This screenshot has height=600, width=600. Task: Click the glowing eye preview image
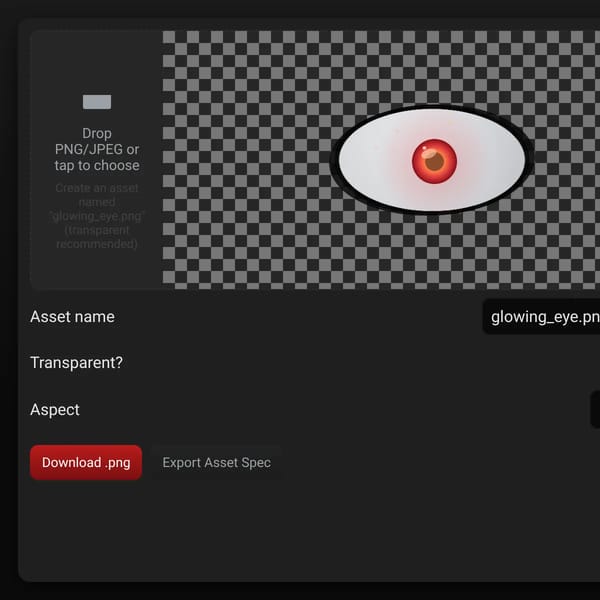coord(432,160)
